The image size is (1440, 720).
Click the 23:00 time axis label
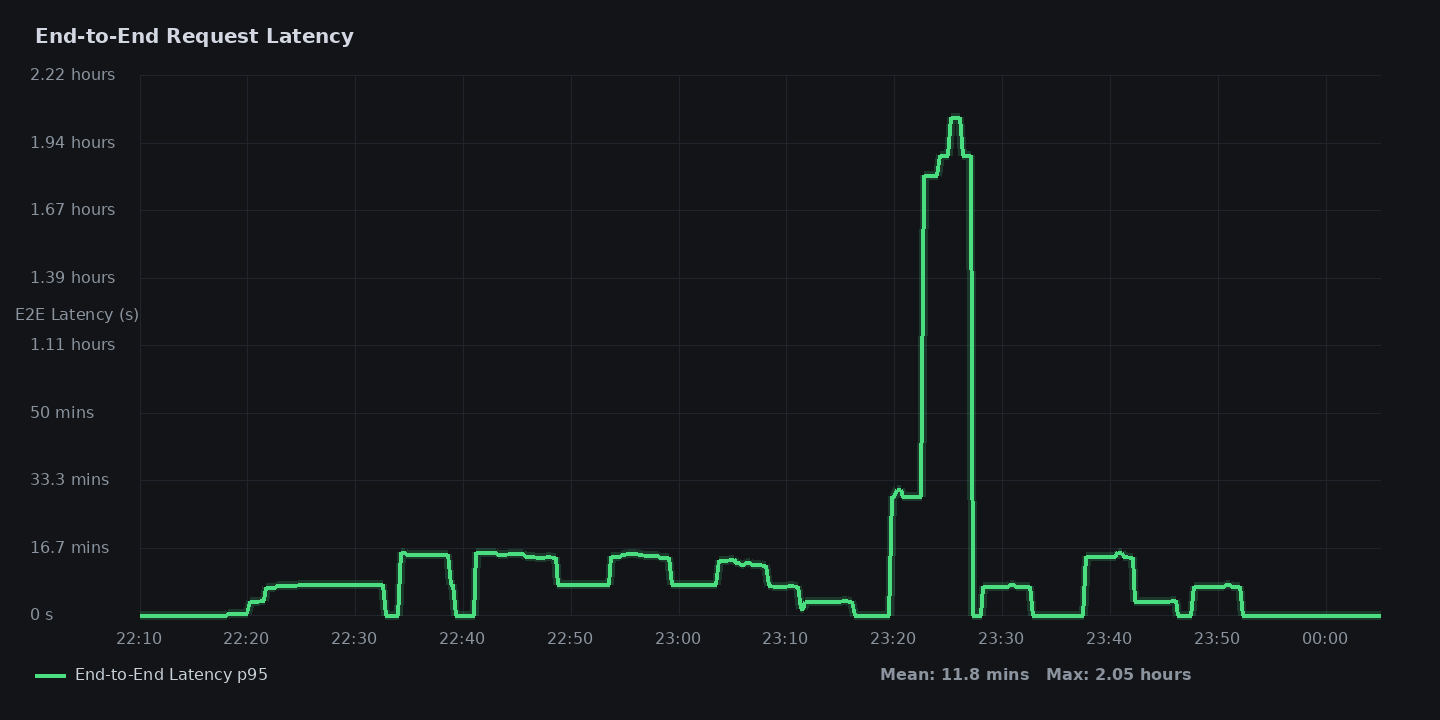tap(678, 639)
